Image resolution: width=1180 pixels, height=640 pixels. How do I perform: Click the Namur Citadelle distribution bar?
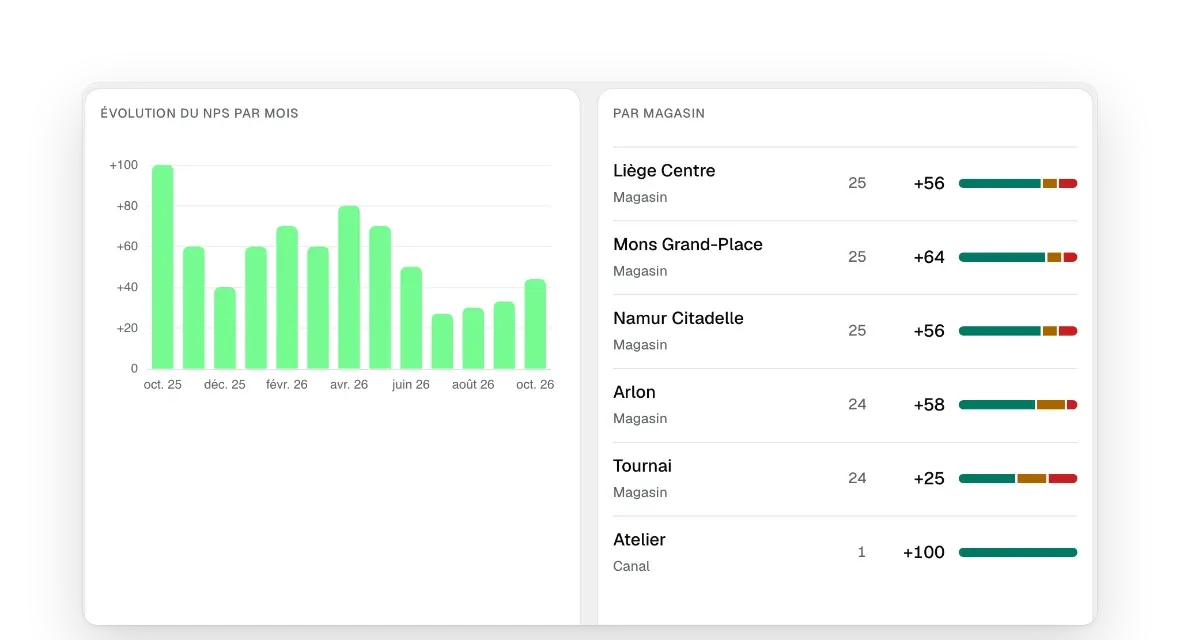click(x=1017, y=331)
